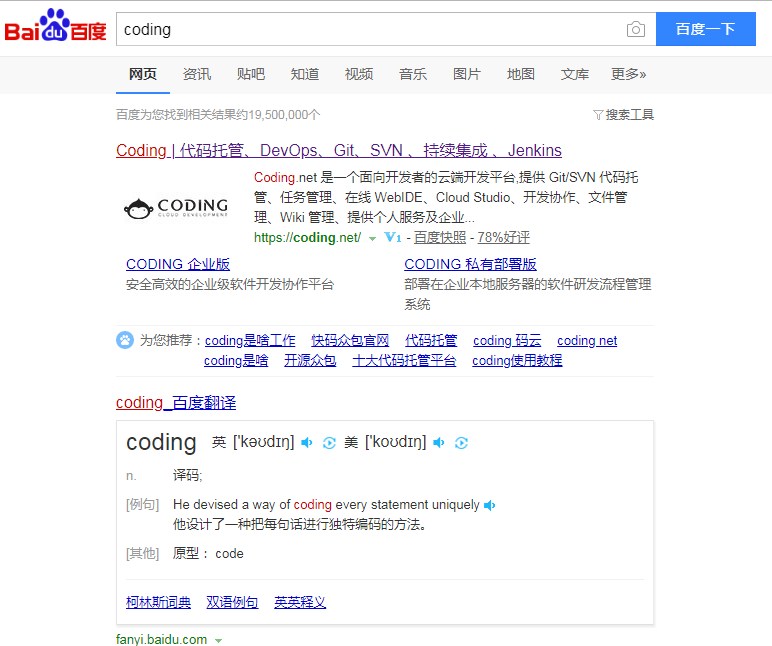Open recommended search coding是啥

(x=236, y=361)
